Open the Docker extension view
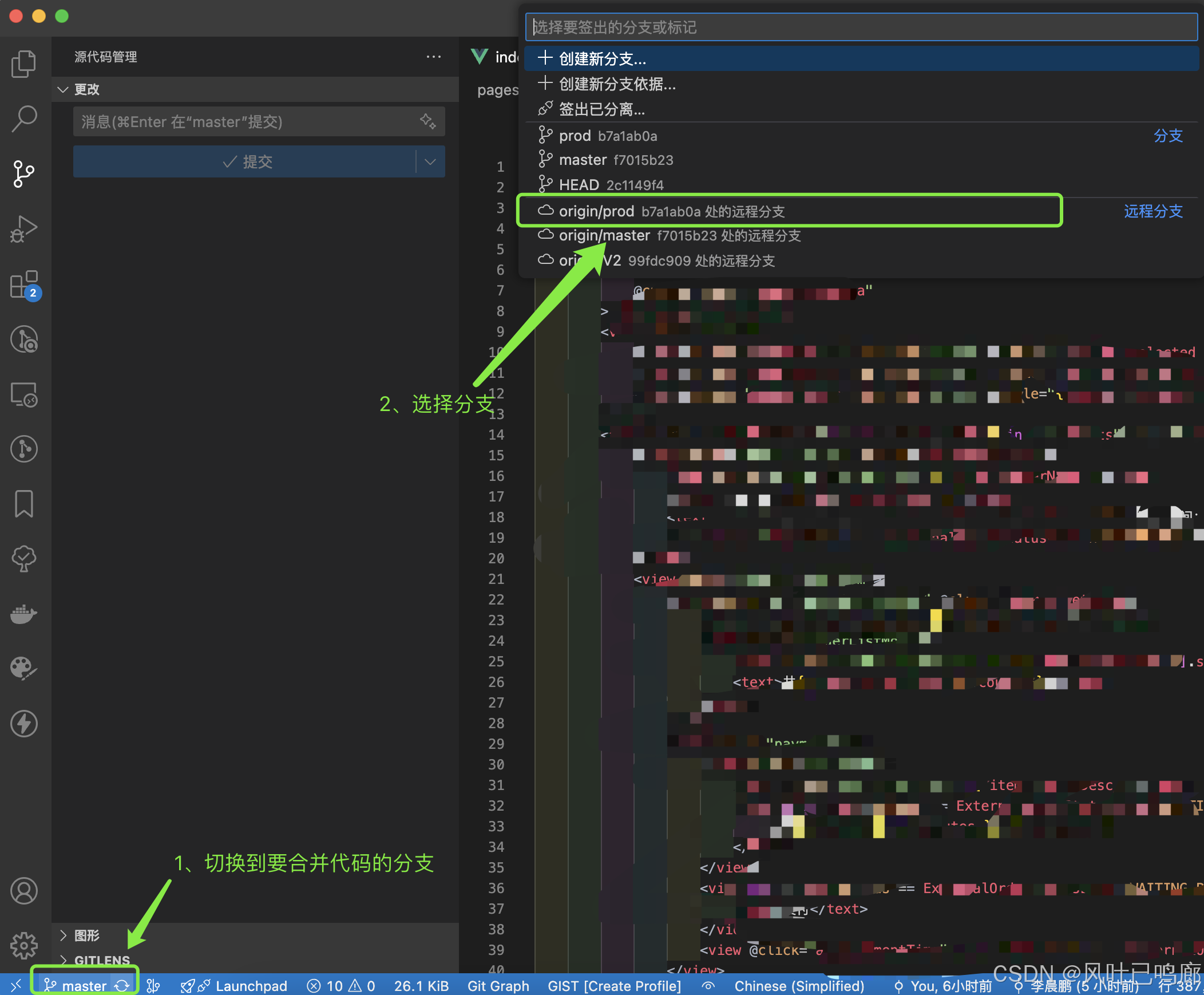The image size is (1204, 995). (23, 614)
